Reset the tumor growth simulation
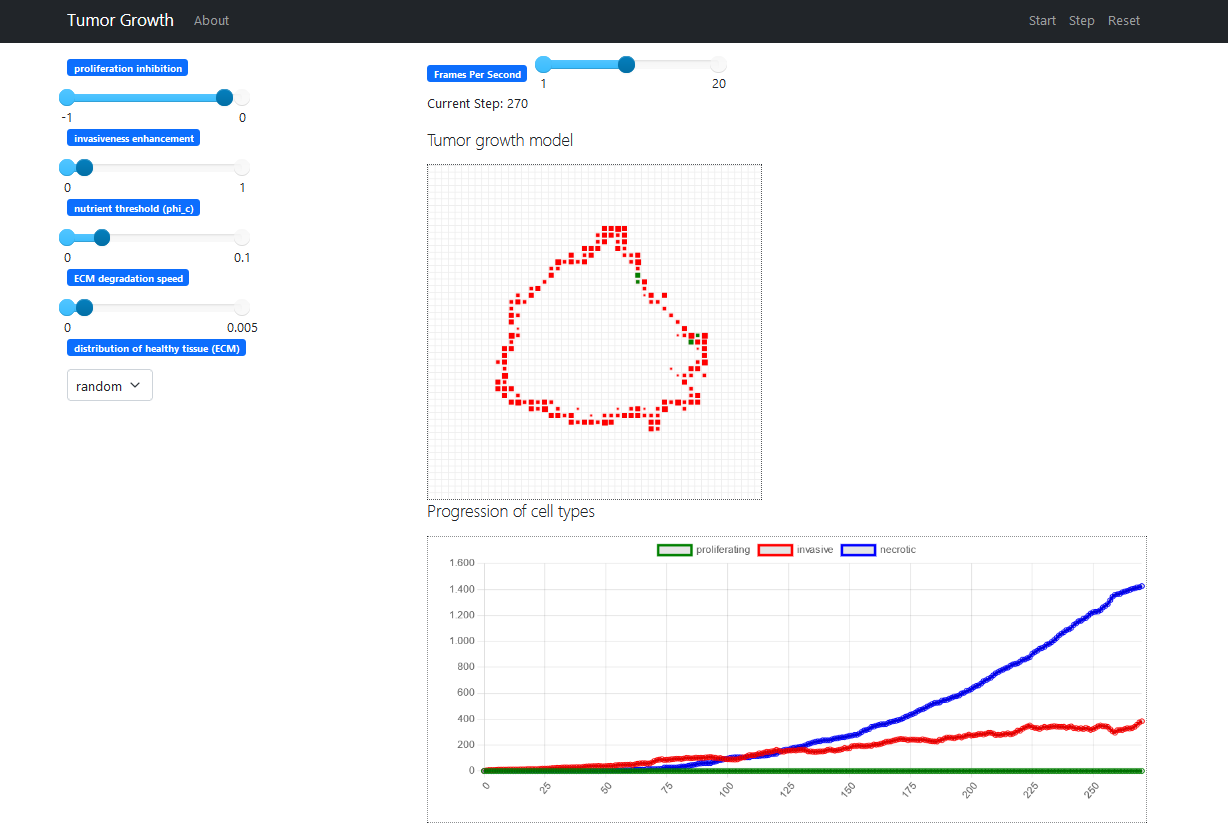 tap(1123, 21)
